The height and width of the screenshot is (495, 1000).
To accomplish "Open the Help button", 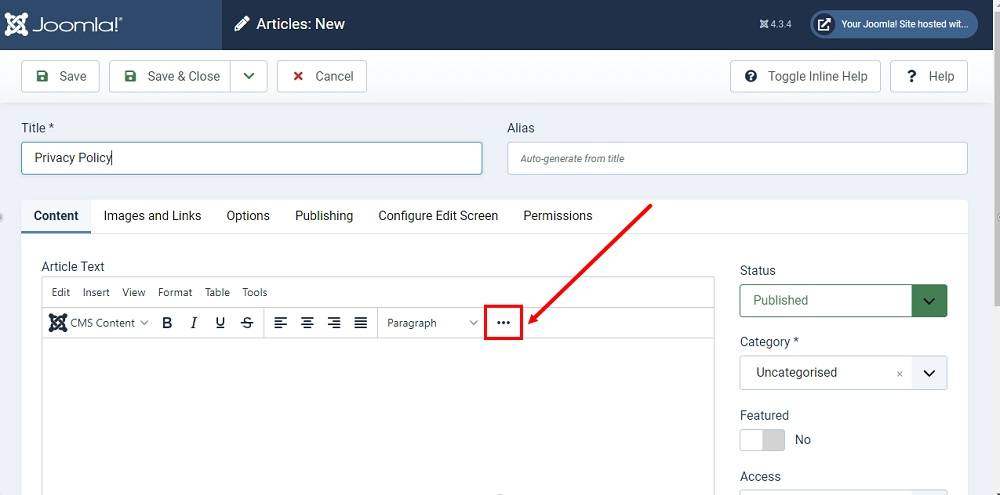I will (929, 76).
